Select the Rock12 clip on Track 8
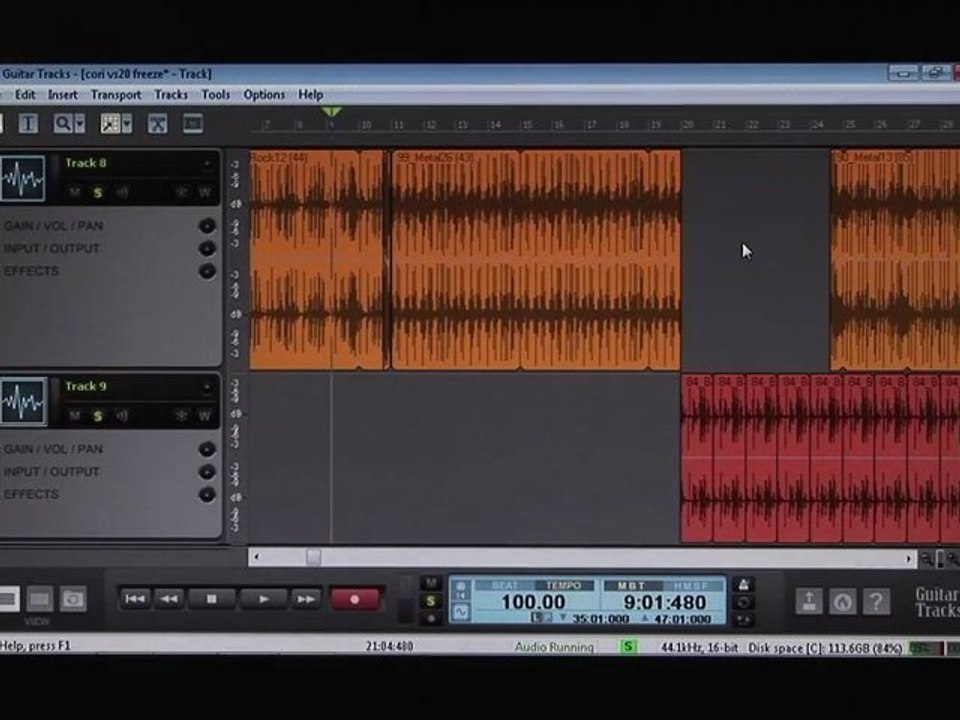 (x=318, y=260)
